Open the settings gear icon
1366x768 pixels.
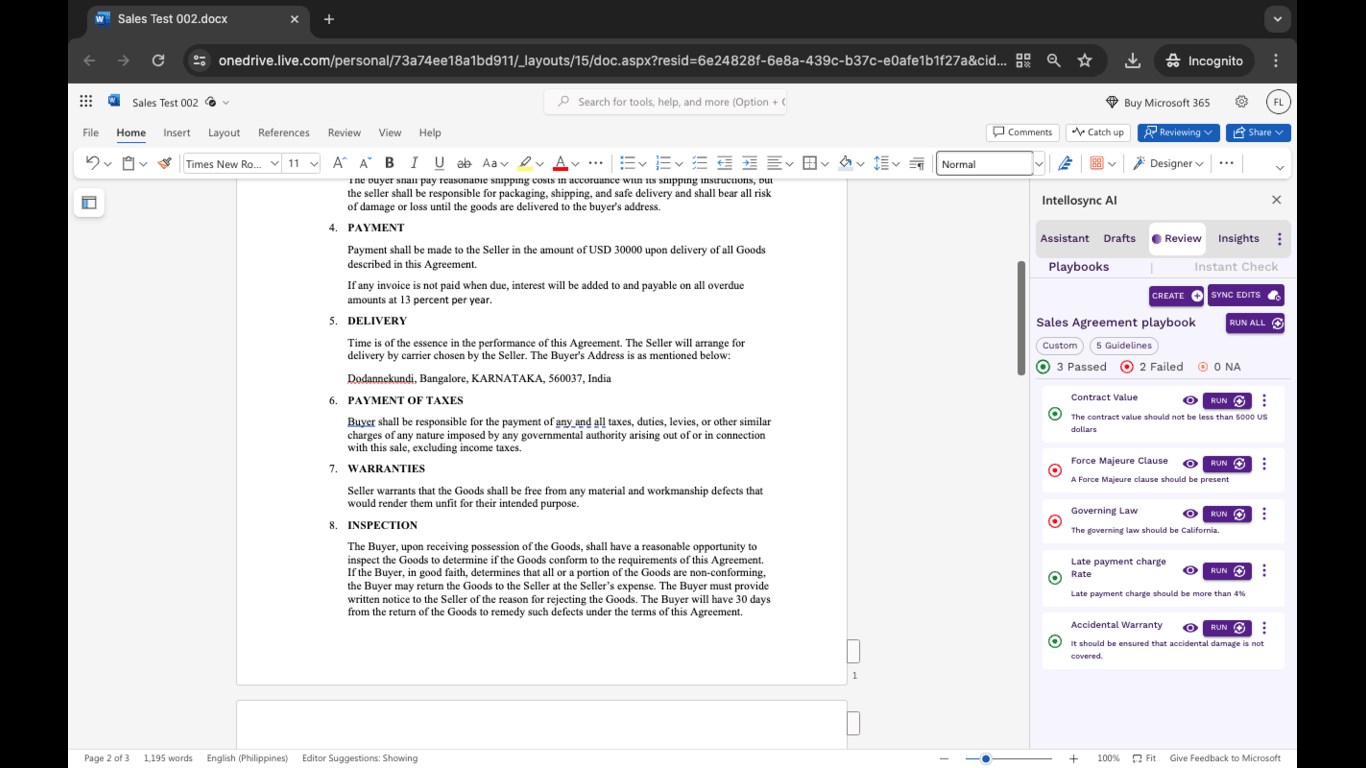pyautogui.click(x=1242, y=102)
